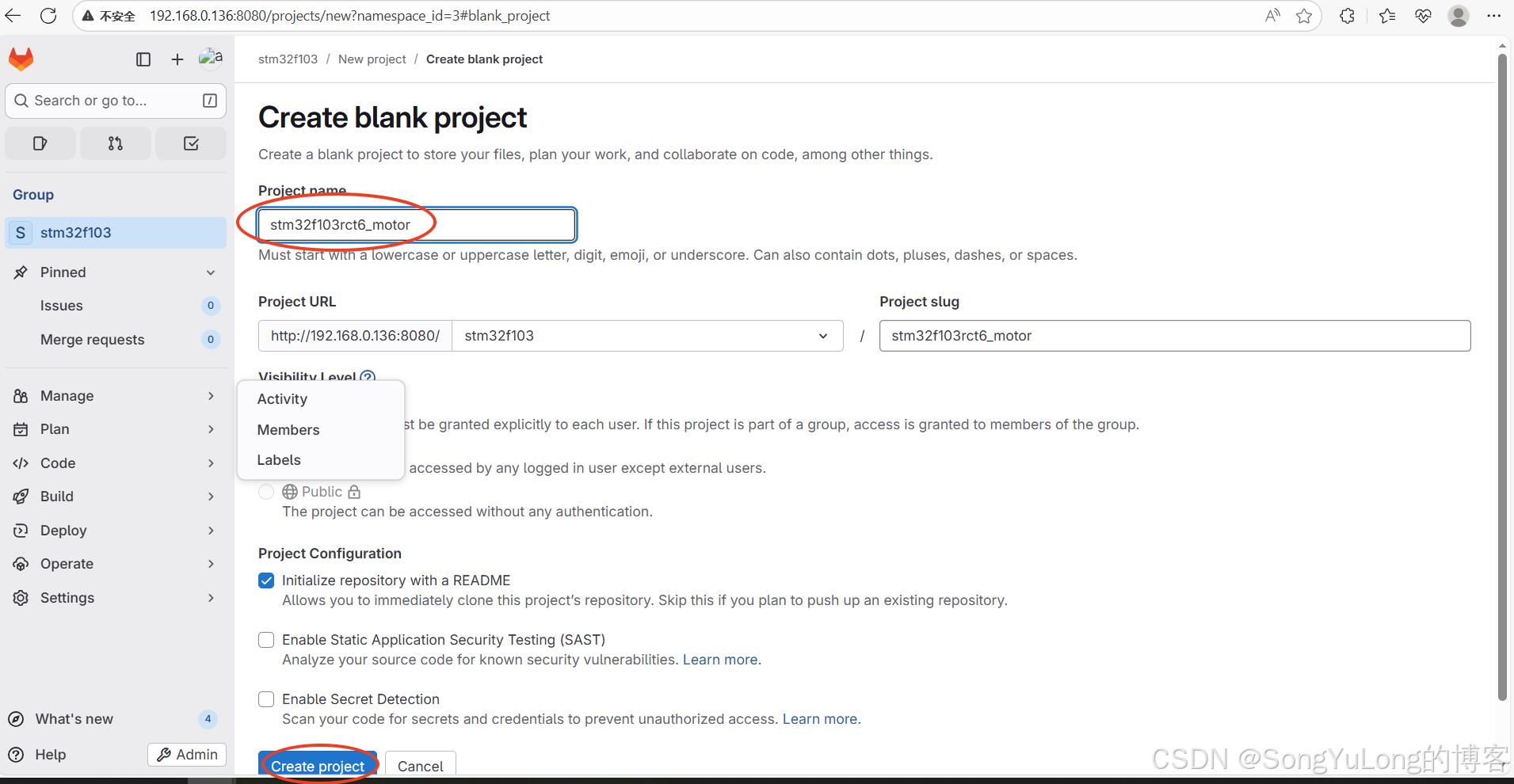
Task: Click the Project slug input field
Action: (x=1175, y=336)
